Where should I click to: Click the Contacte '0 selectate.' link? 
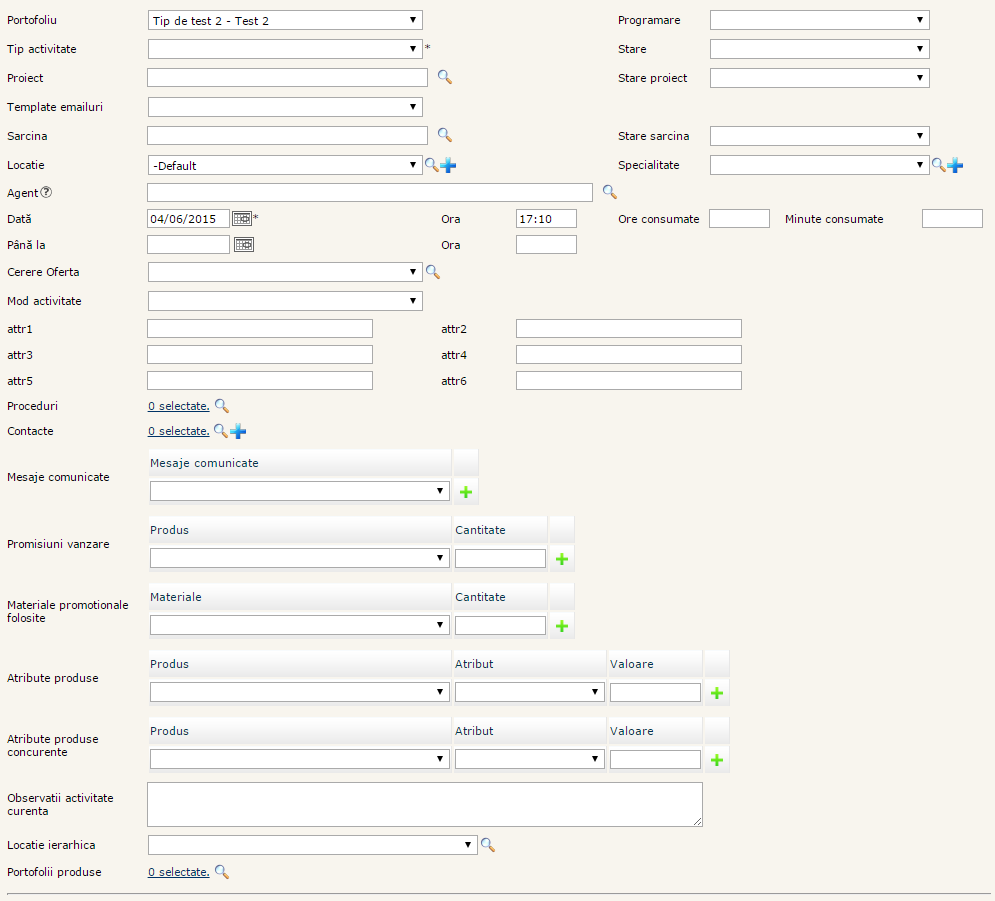pyautogui.click(x=179, y=431)
